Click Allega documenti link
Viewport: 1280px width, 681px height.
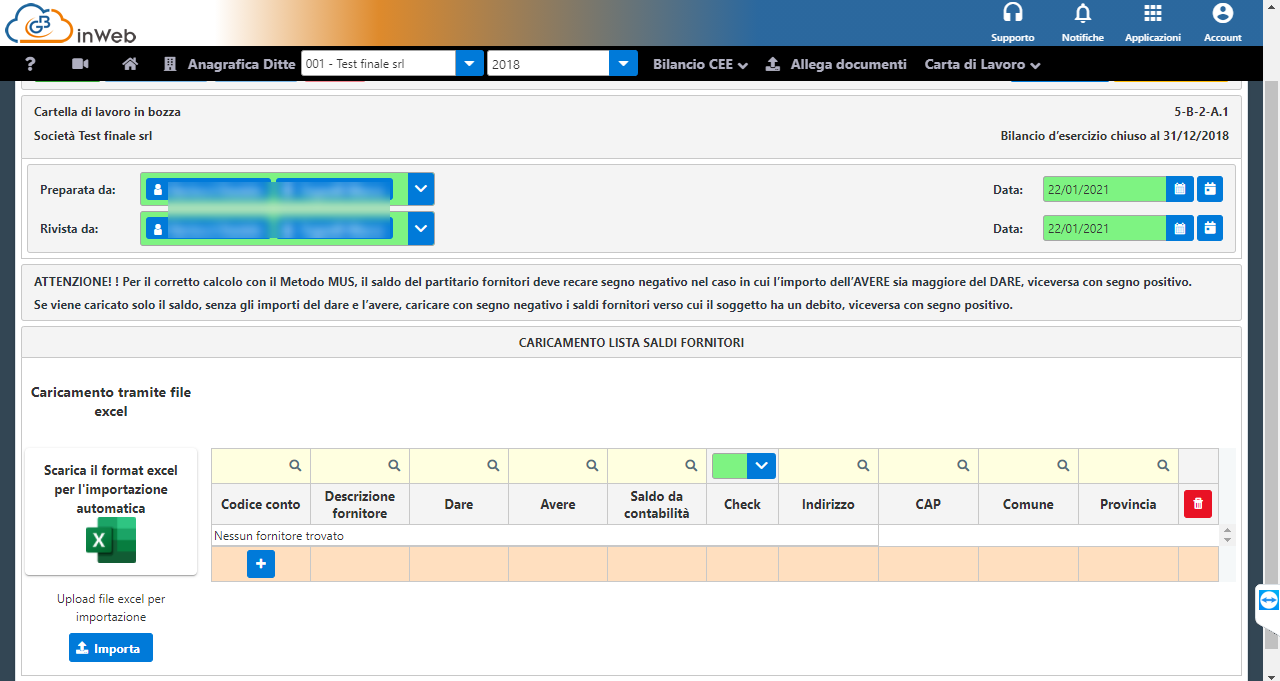[836, 64]
